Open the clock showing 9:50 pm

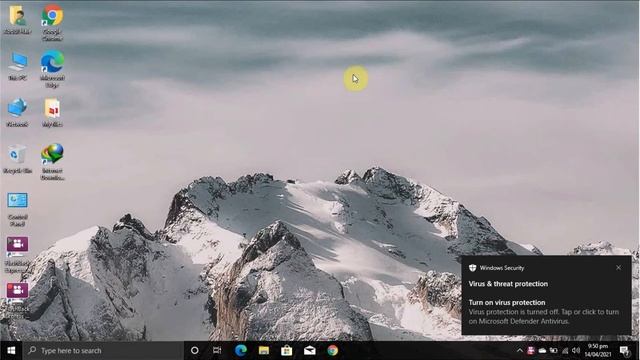pos(598,350)
